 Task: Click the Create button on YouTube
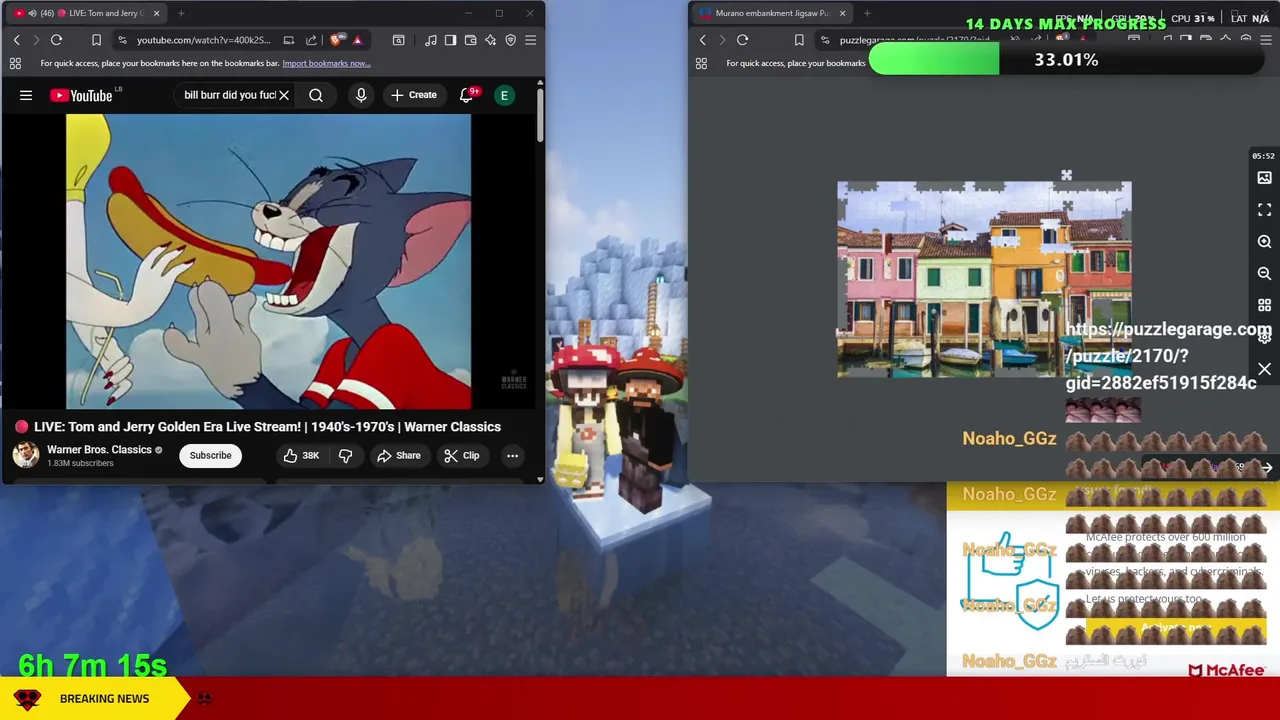[414, 95]
